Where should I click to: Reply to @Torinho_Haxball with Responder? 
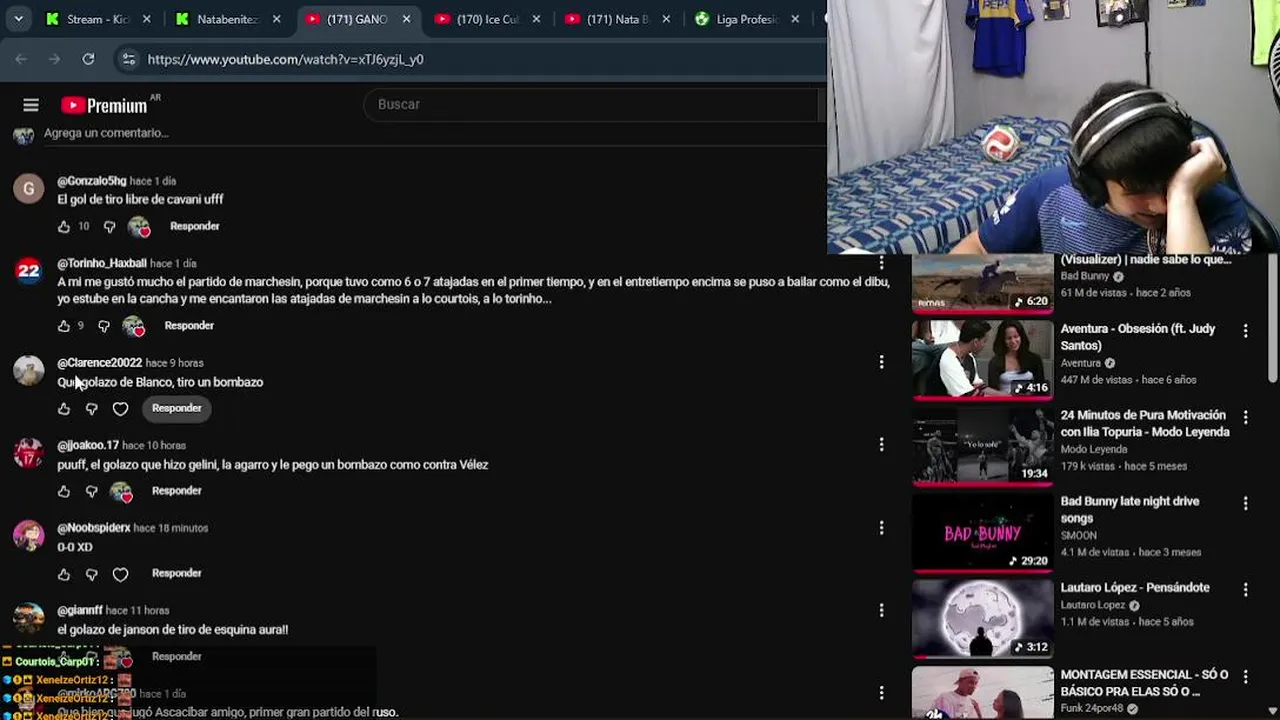click(x=189, y=325)
